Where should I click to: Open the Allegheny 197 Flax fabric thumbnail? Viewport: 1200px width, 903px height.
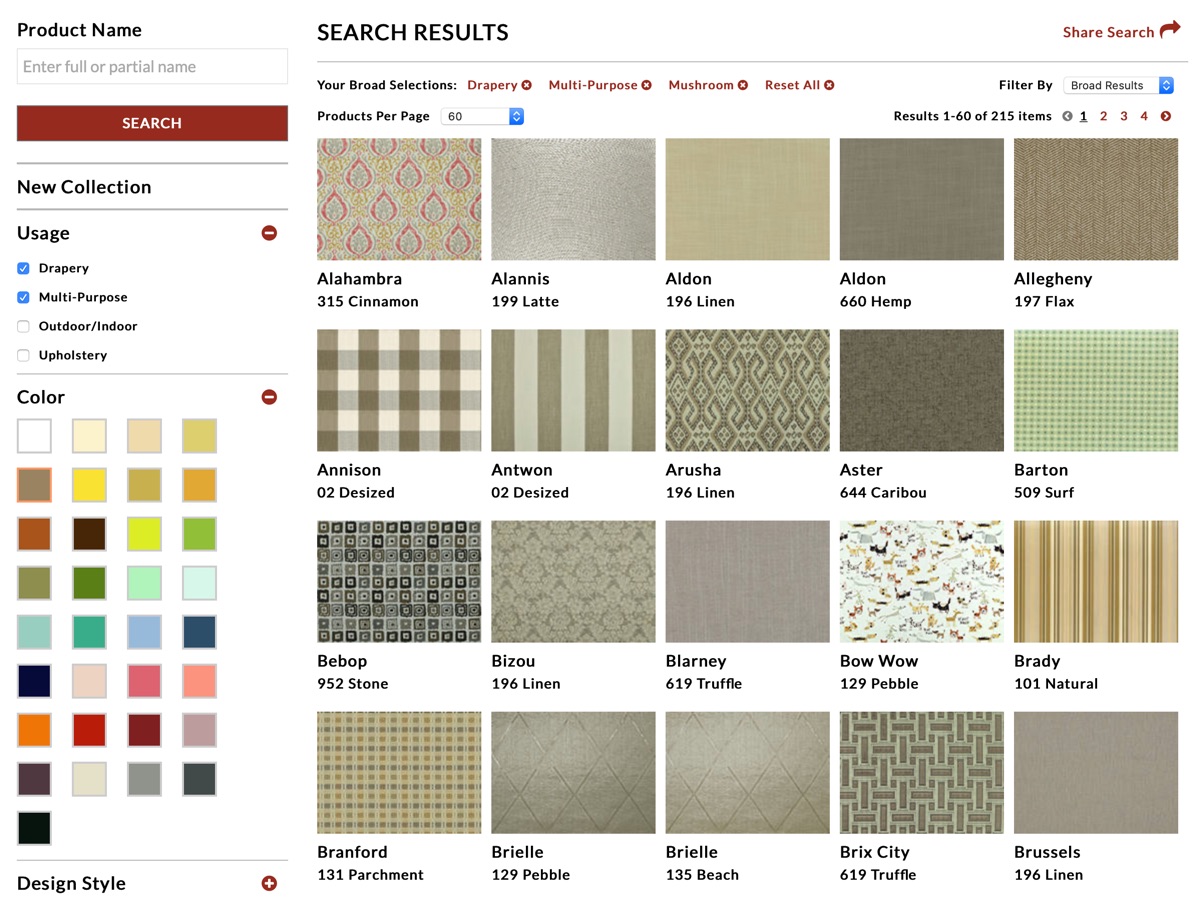point(1096,200)
